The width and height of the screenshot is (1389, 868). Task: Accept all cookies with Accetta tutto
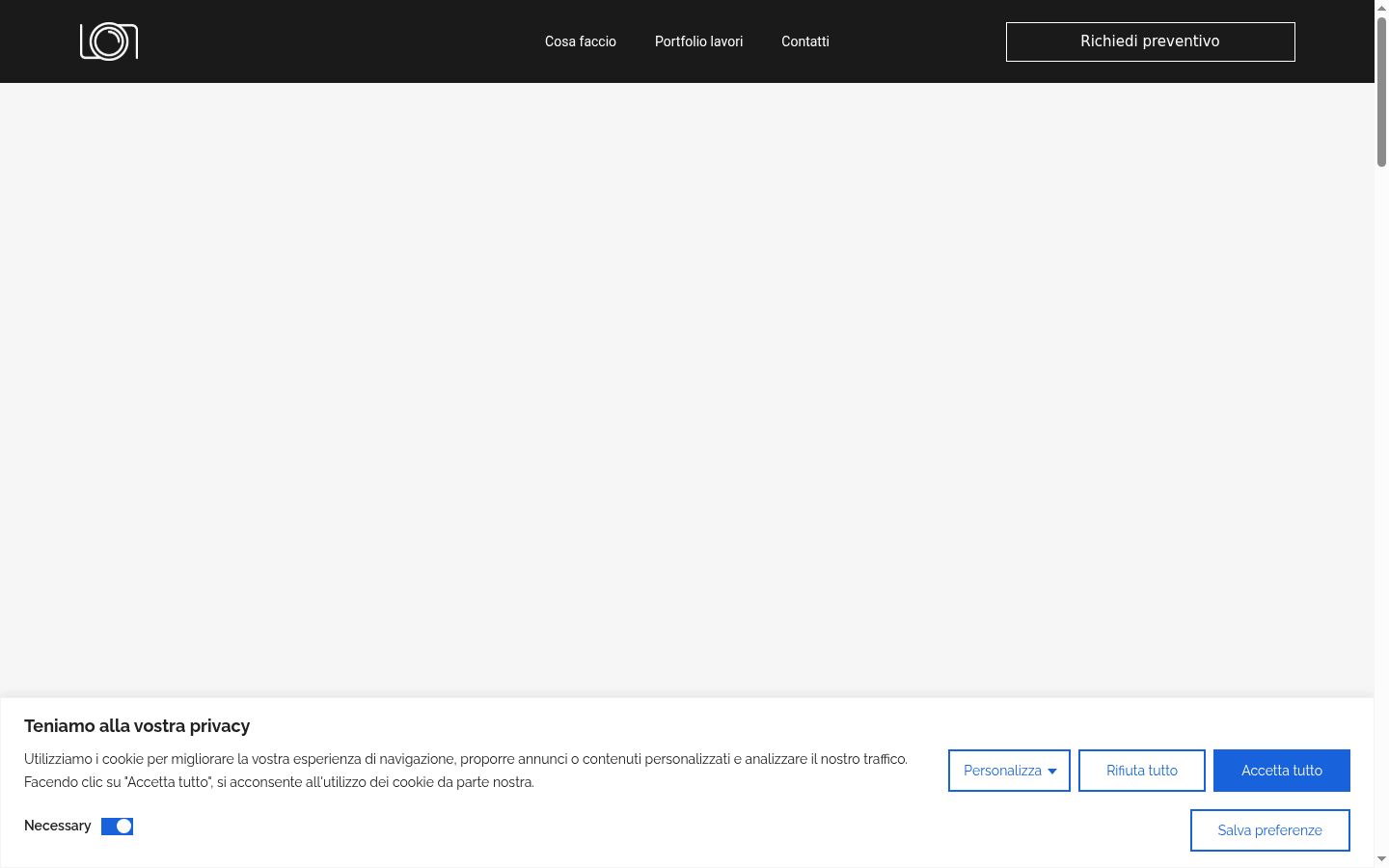[x=1282, y=771]
